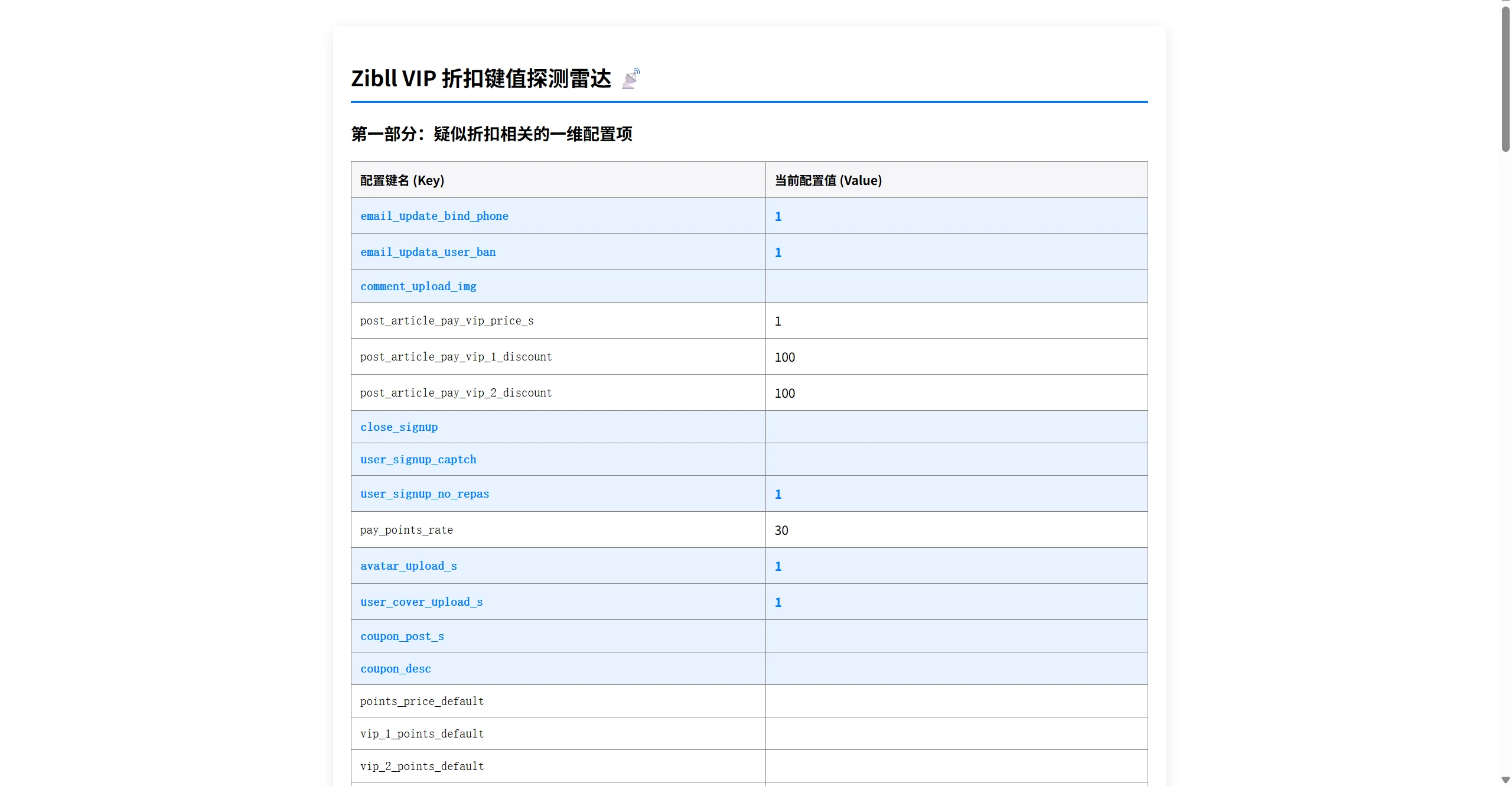Open the coupon_post_s key link
Image resolution: width=1512 pixels, height=786 pixels.
click(402, 636)
